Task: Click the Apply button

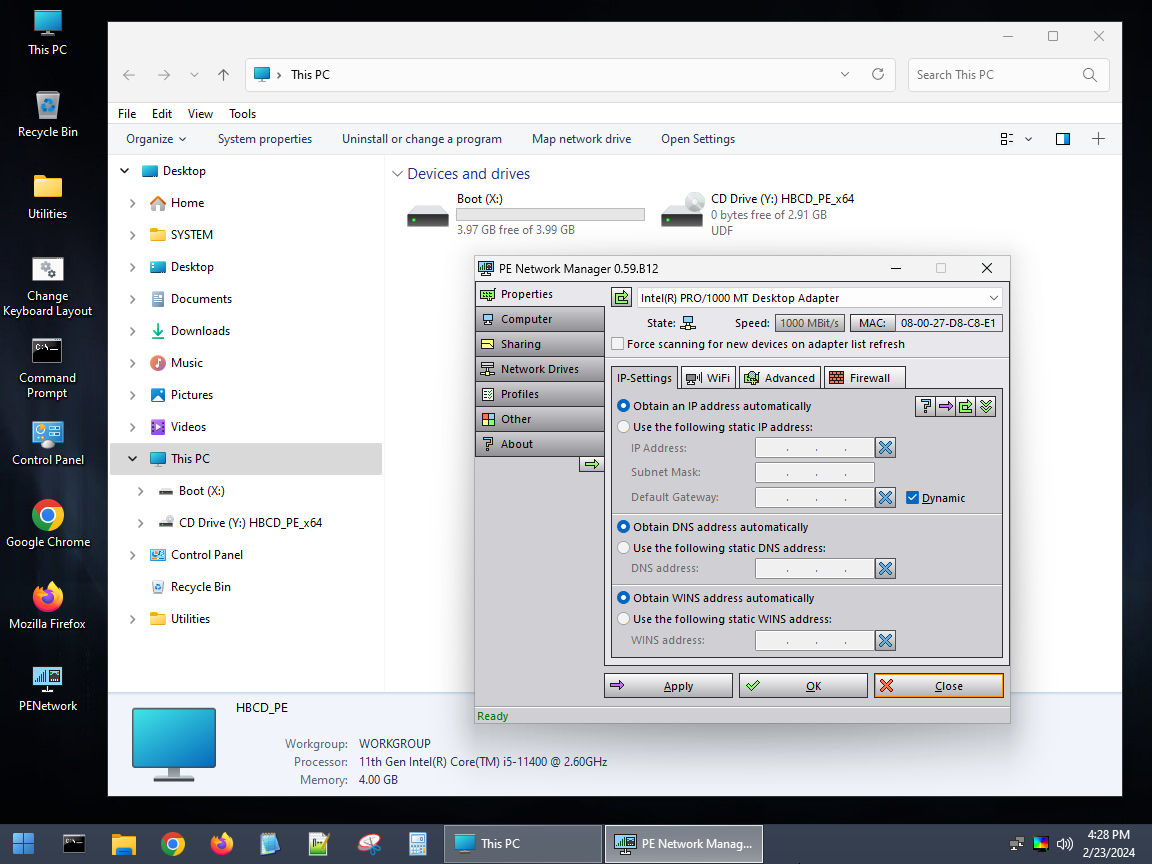Action: [x=668, y=685]
